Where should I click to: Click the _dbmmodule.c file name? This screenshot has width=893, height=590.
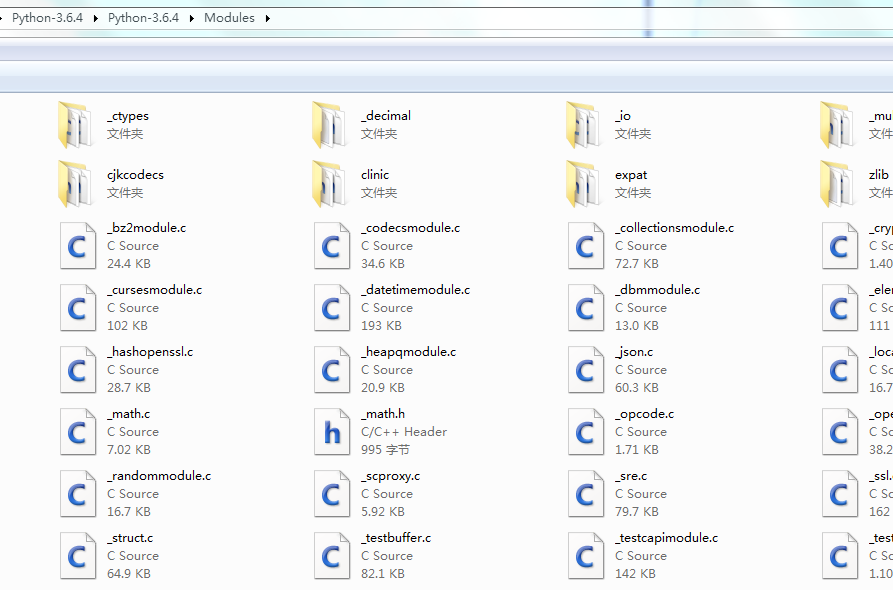click(x=658, y=290)
